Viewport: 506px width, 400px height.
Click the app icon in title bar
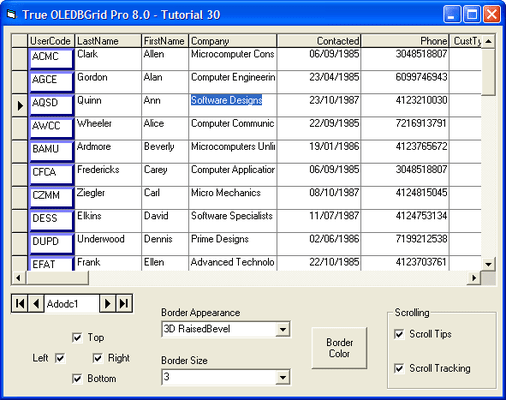[x=12, y=15]
